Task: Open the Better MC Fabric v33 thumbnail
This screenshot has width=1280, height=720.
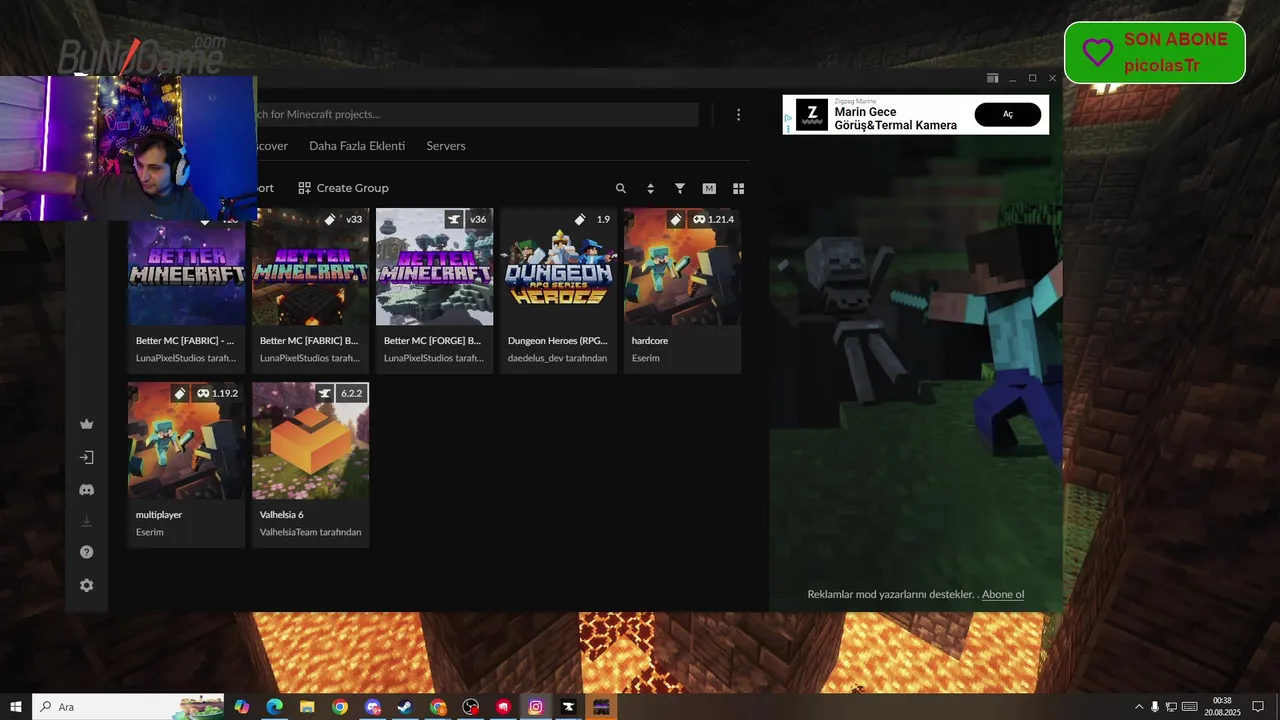Action: click(x=310, y=267)
